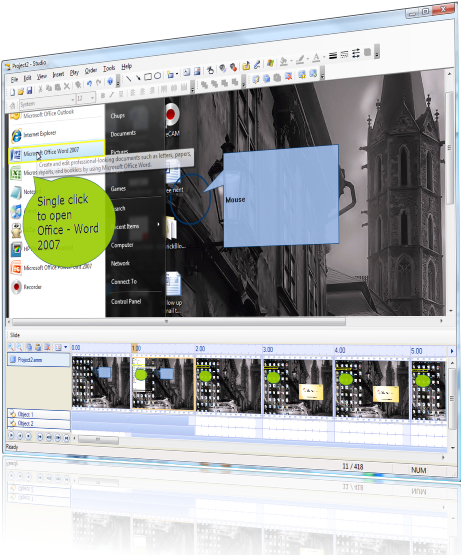
Task: Select the Object 1 timeline row
Action: (39, 414)
